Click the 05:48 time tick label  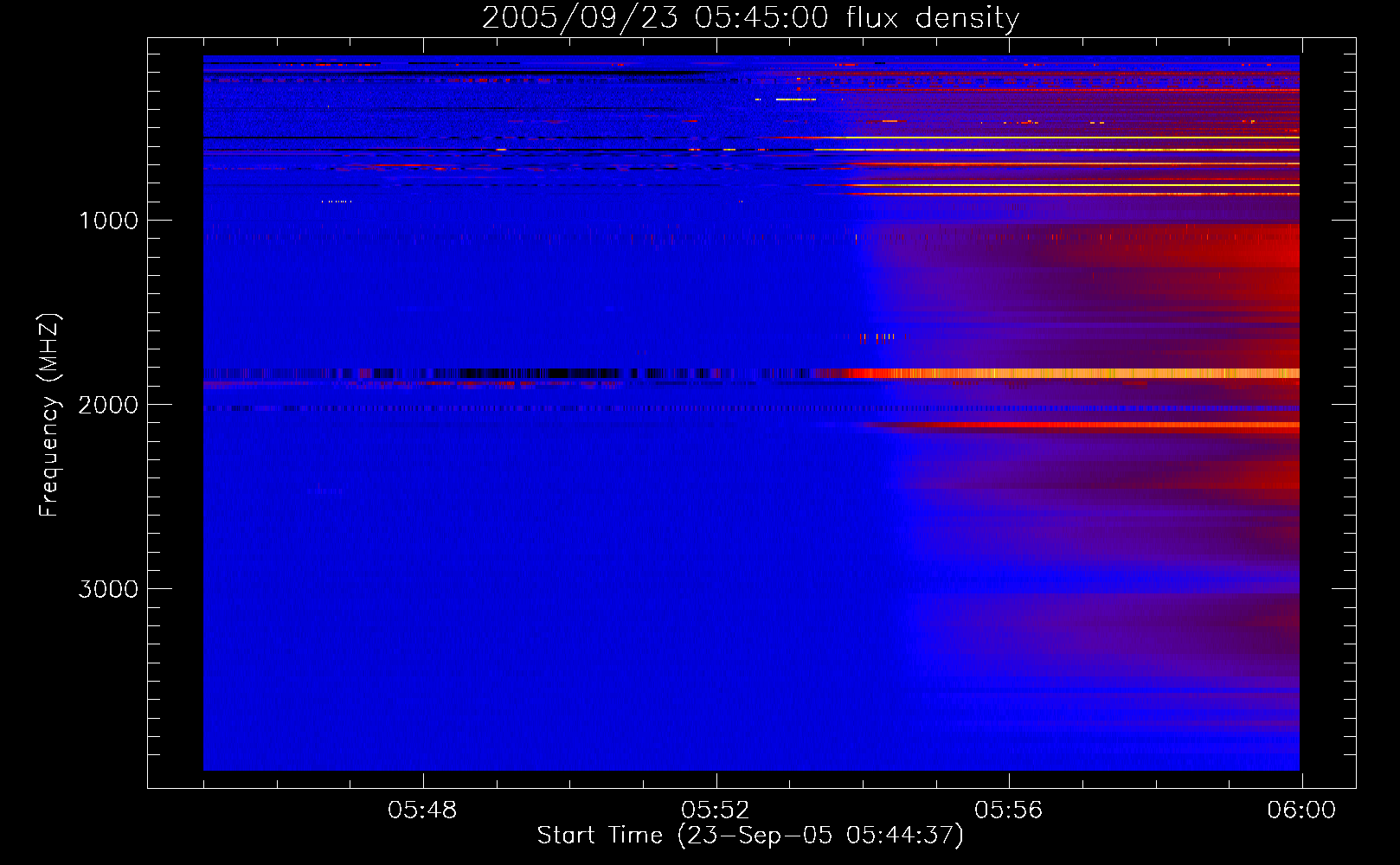click(x=422, y=811)
